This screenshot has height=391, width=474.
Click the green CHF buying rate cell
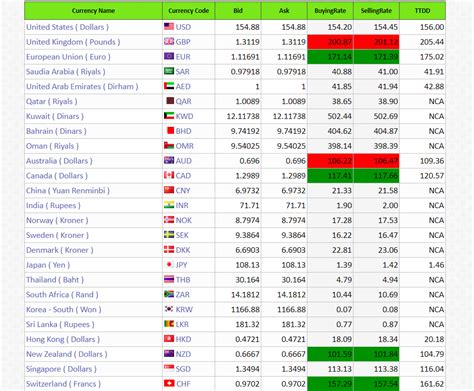click(330, 384)
